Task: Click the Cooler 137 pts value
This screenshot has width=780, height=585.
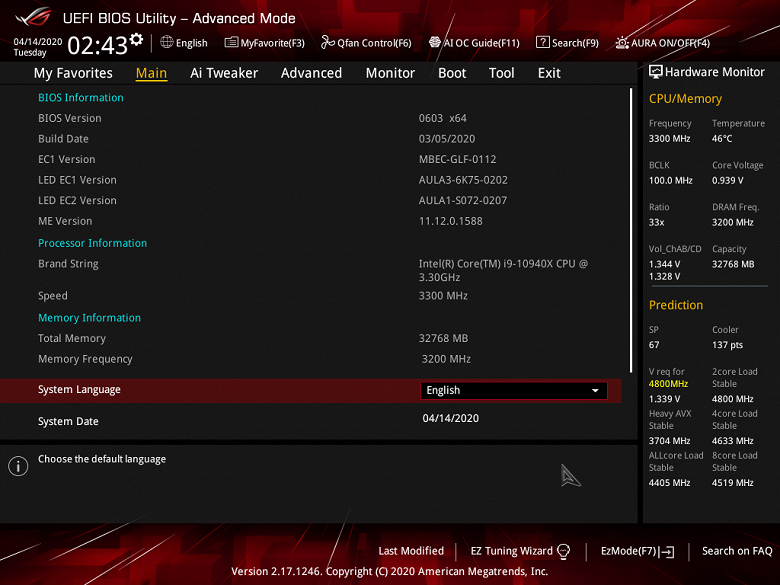Action: click(x=727, y=345)
